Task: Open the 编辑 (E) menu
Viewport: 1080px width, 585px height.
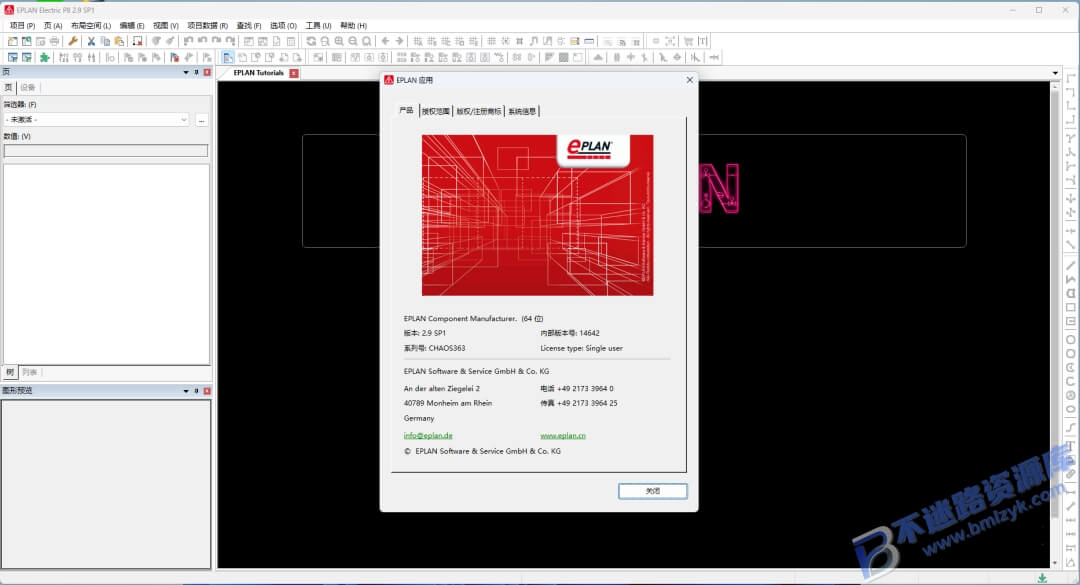Action: click(132, 25)
